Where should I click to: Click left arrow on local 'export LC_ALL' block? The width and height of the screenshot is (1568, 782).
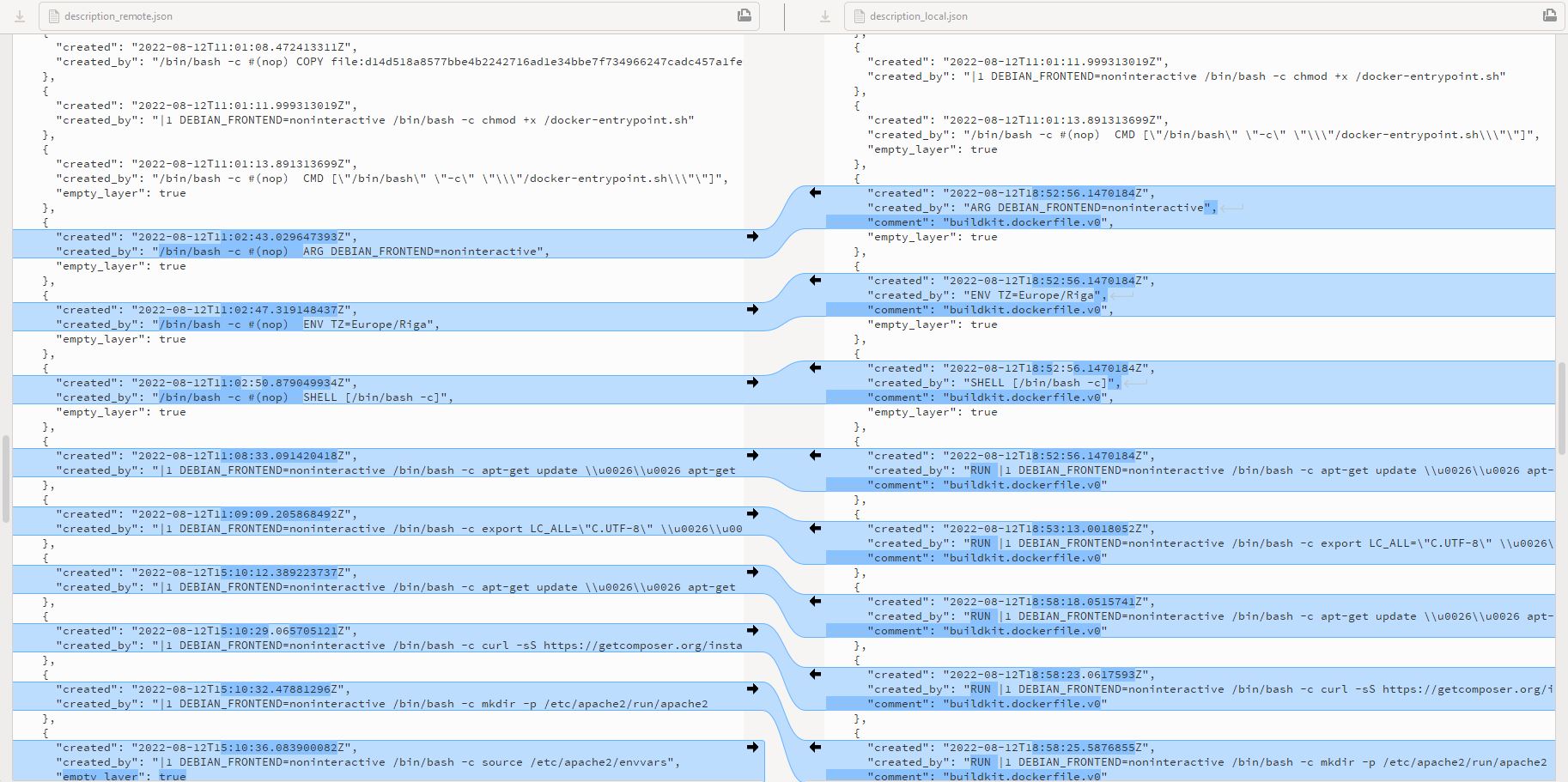click(x=815, y=529)
